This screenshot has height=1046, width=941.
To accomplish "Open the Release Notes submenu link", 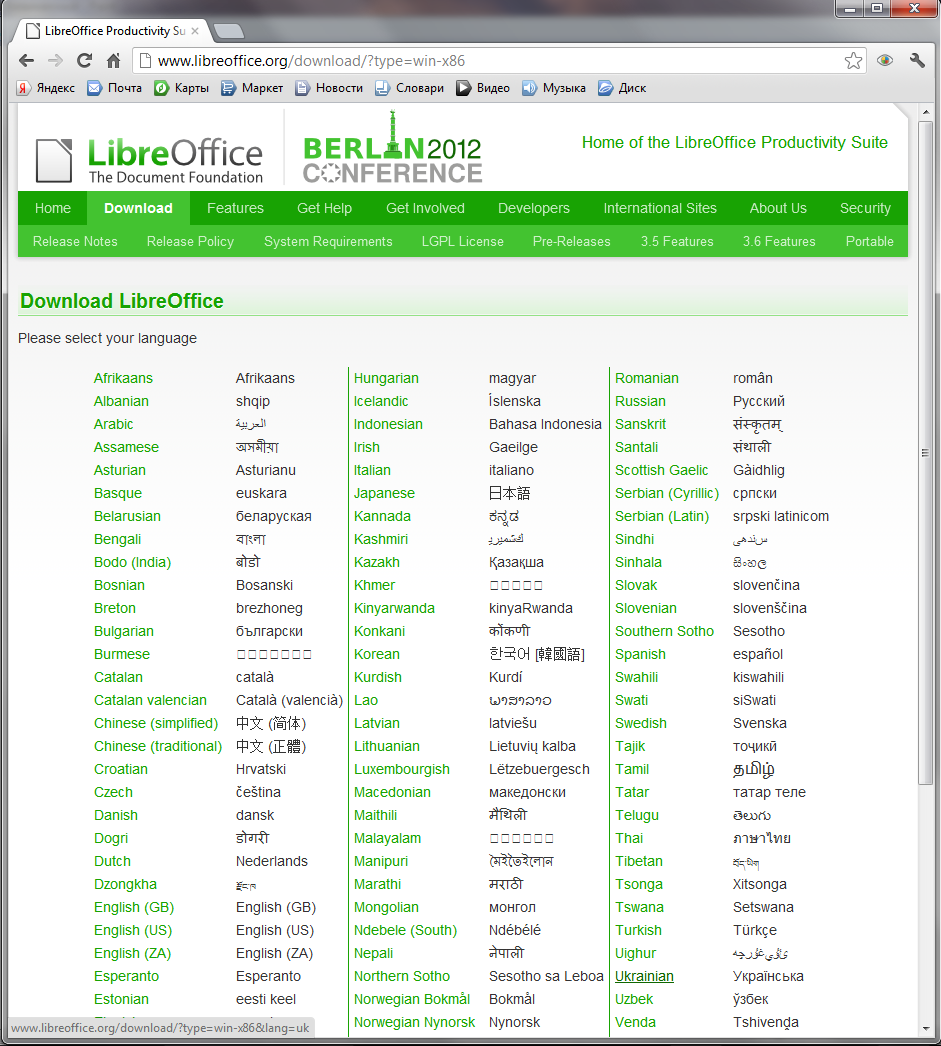I will (x=75, y=241).
